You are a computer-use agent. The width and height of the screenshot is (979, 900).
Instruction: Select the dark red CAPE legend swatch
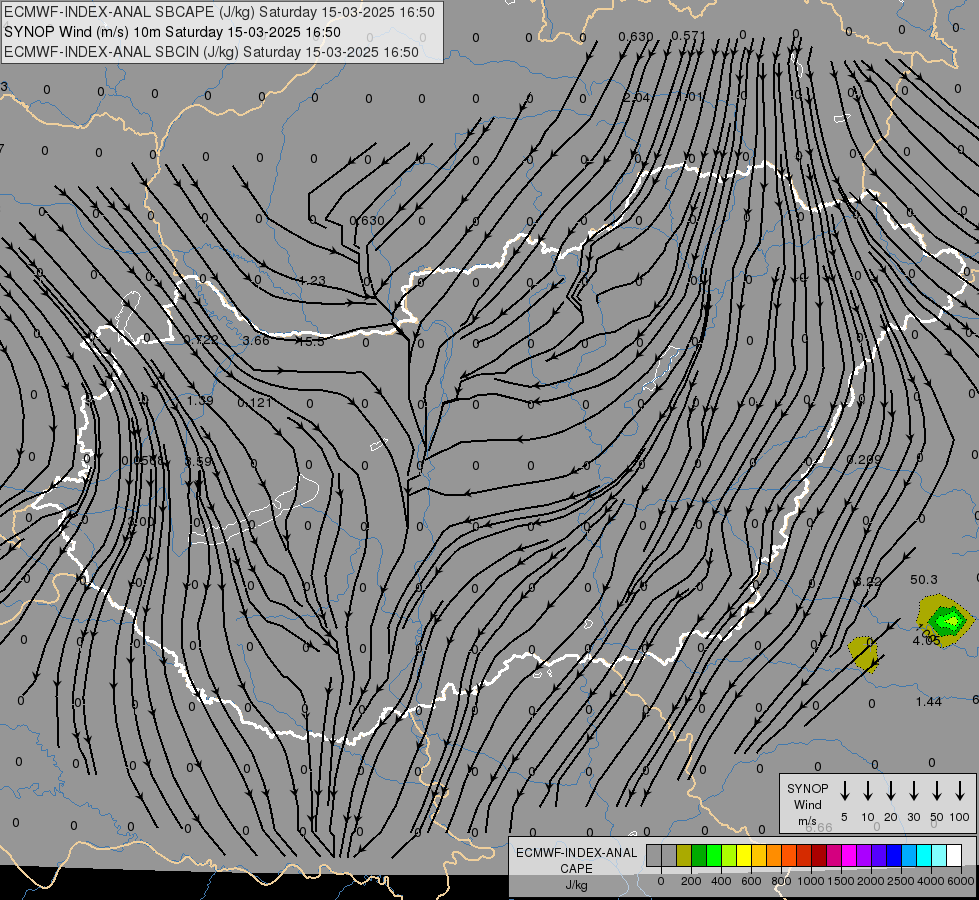coord(819,856)
